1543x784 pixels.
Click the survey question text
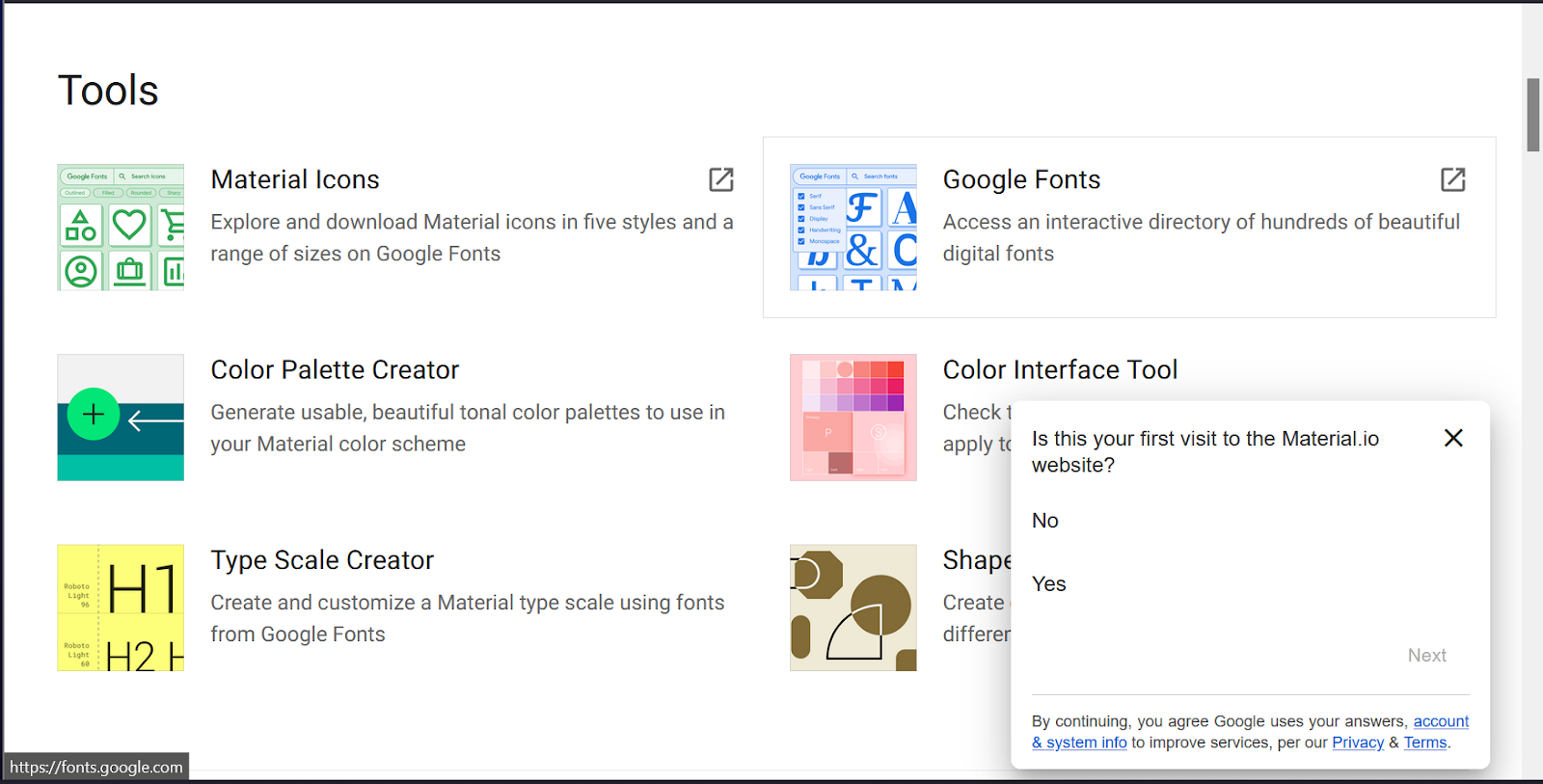tap(1205, 451)
